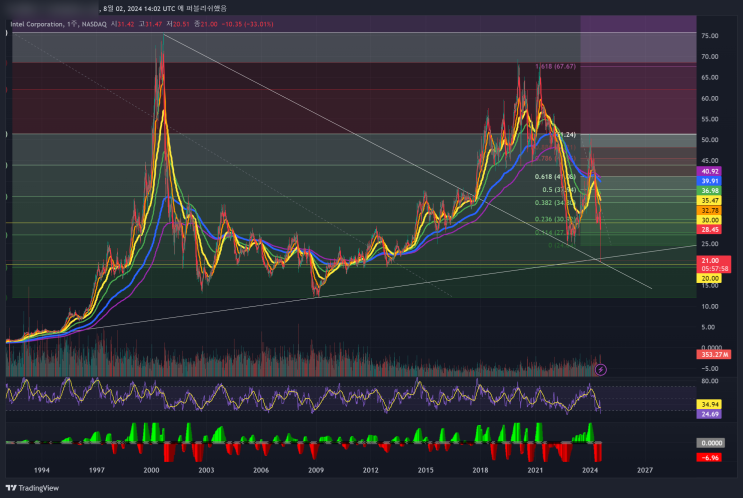Click the 2009 year on time axis
Screen dimensions: 743x498
click(x=316, y=470)
